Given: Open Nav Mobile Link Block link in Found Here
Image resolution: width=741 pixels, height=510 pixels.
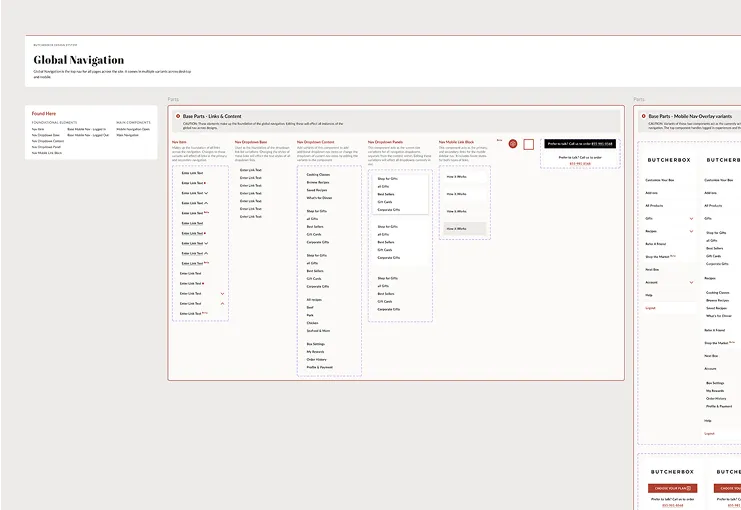Looking at the screenshot, I should tap(47, 153).
